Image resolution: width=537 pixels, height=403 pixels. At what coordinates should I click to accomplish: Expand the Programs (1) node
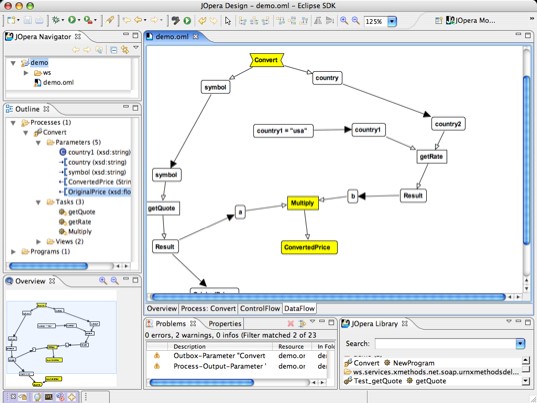point(13,252)
